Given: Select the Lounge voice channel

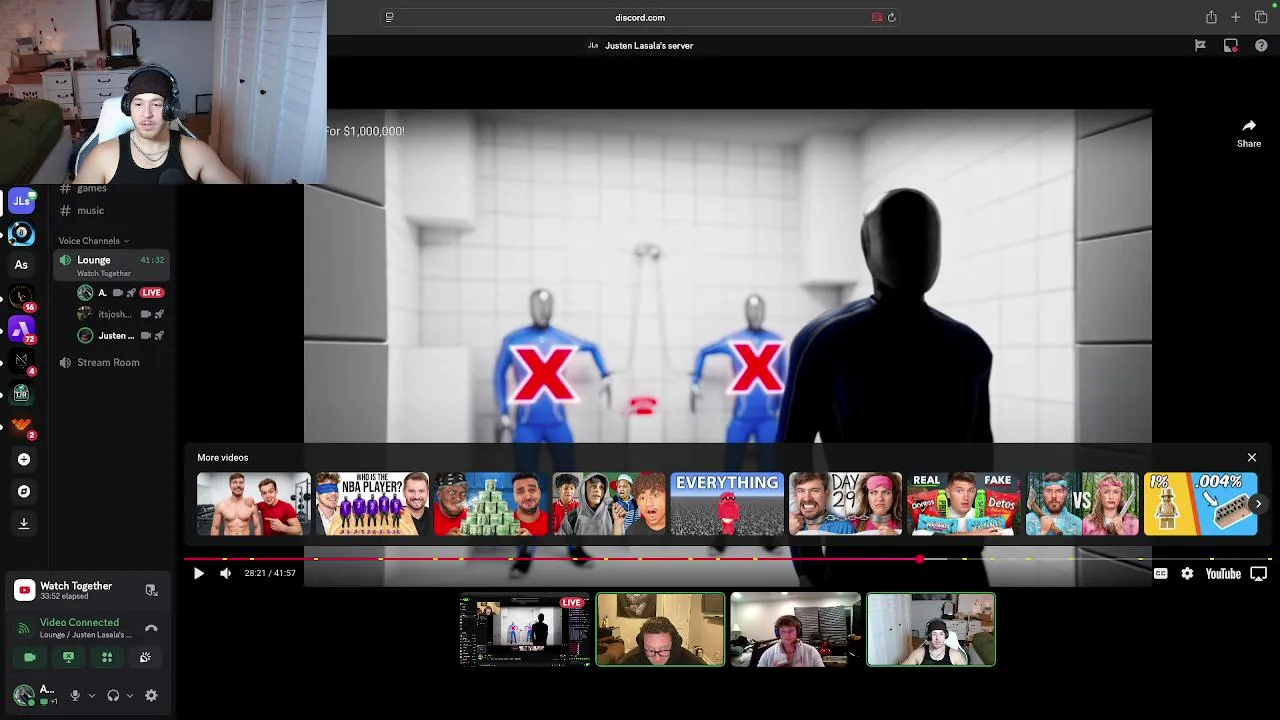Looking at the screenshot, I should click(112, 265).
